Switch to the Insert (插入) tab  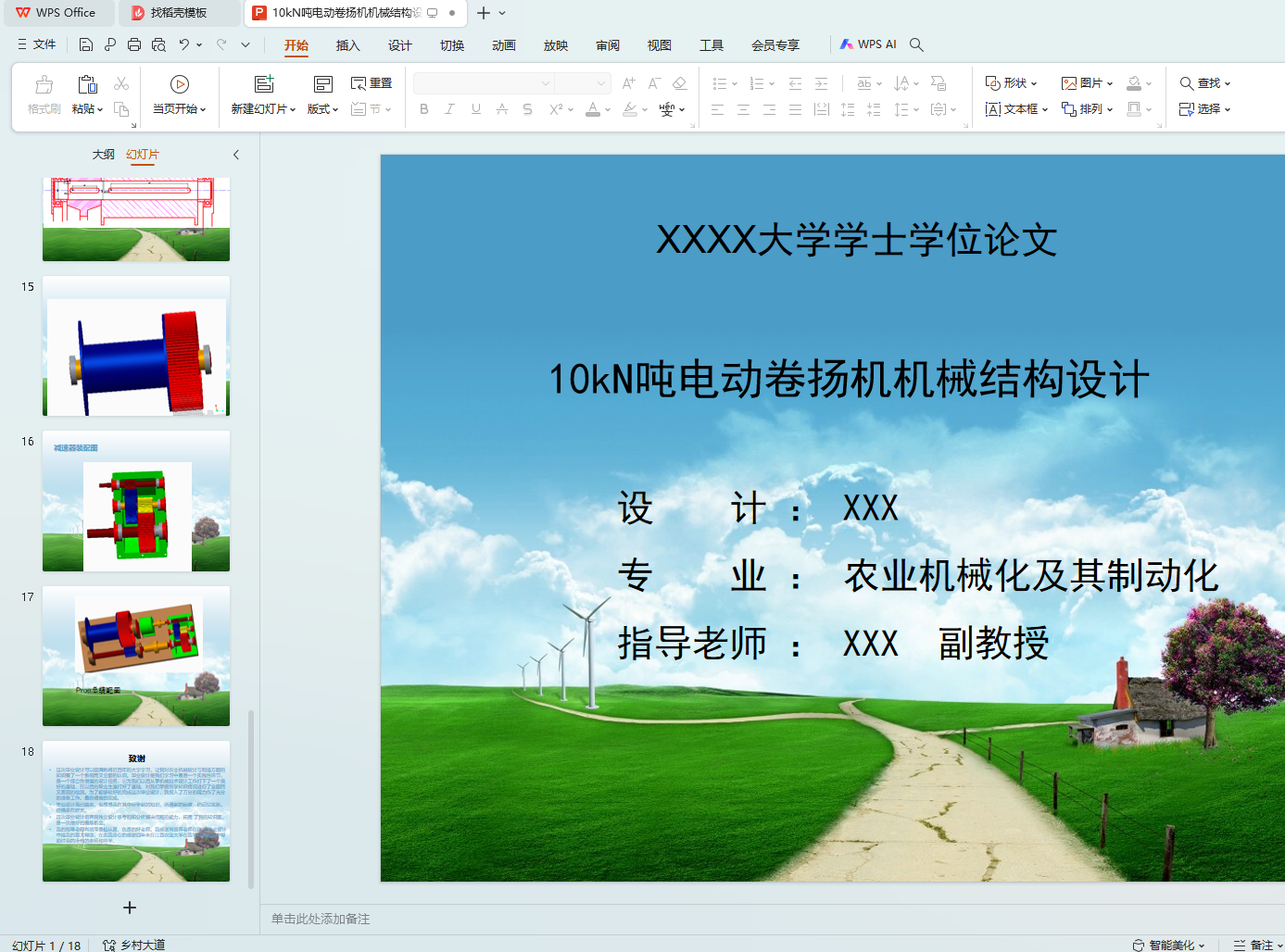point(347,45)
